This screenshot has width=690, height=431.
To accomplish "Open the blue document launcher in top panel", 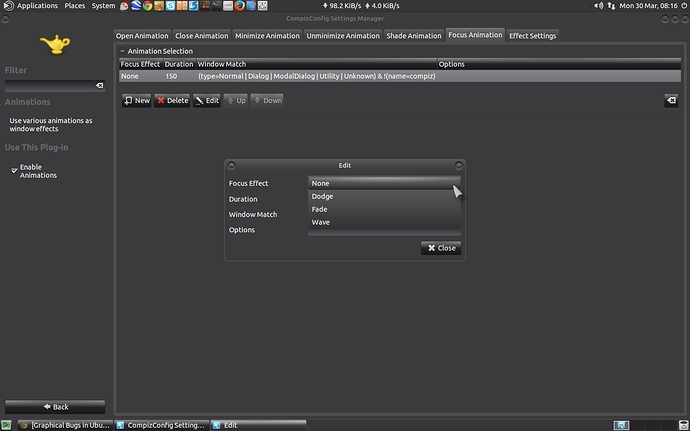I will [251, 6].
